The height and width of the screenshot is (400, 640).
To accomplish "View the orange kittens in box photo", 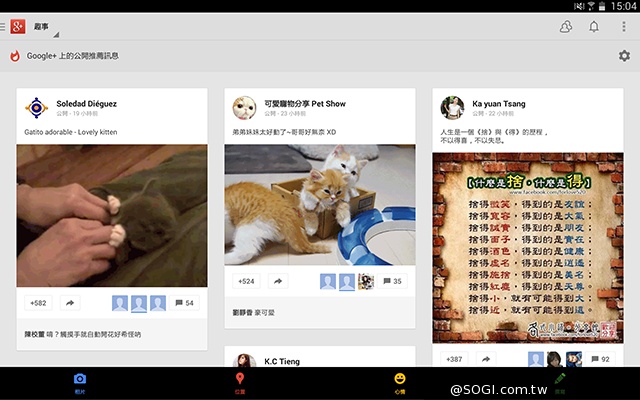I will click(x=320, y=205).
